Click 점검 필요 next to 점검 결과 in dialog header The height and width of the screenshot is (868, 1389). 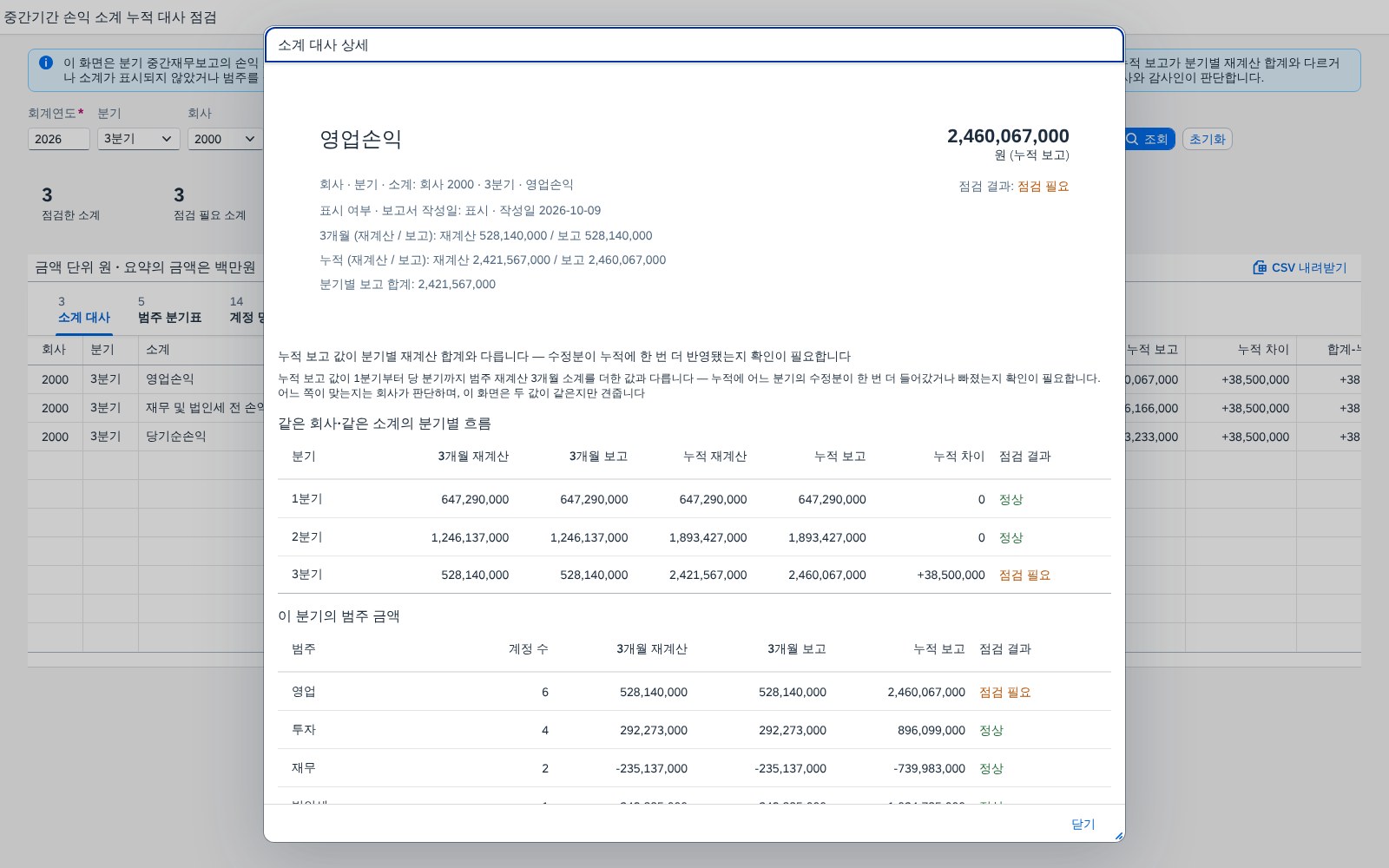(x=1043, y=187)
